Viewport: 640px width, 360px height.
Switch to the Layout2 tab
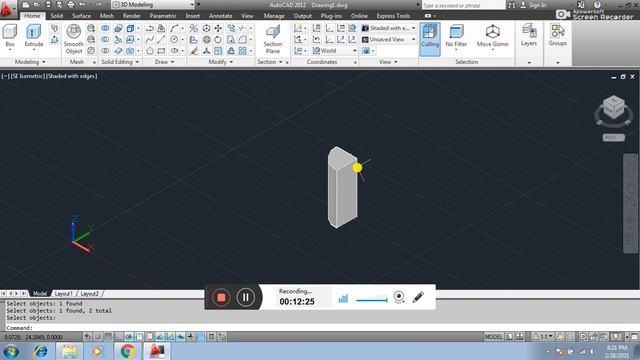89,293
